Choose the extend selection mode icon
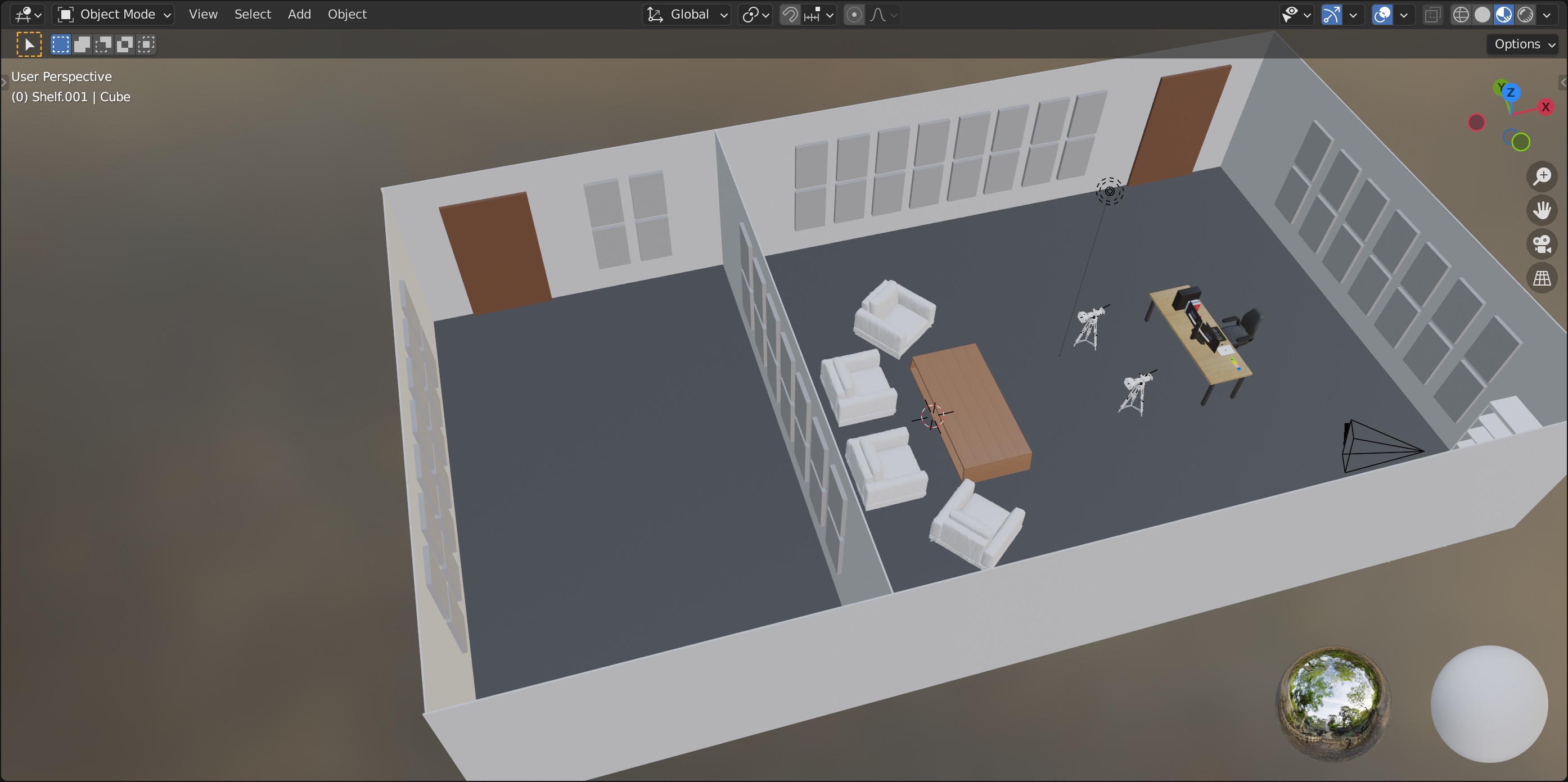This screenshot has width=1568, height=782. coord(82,44)
